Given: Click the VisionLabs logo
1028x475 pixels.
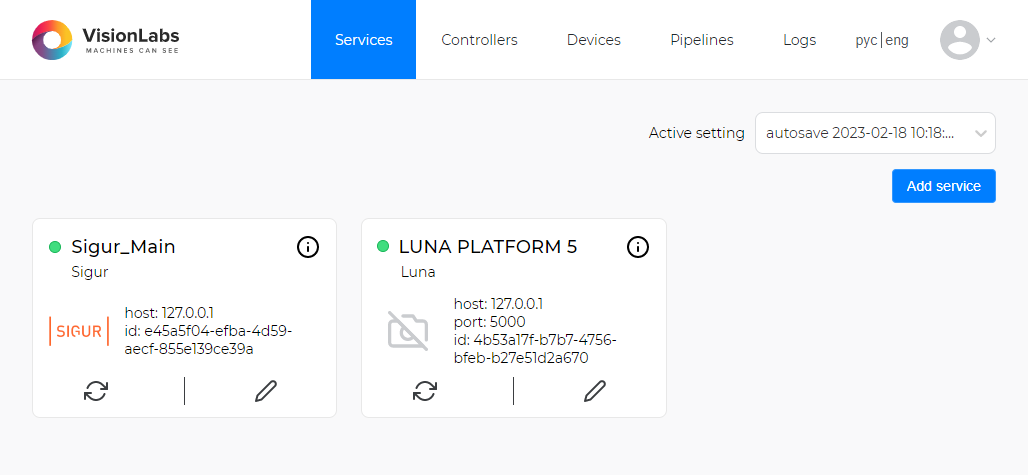Looking at the screenshot, I should pos(106,40).
